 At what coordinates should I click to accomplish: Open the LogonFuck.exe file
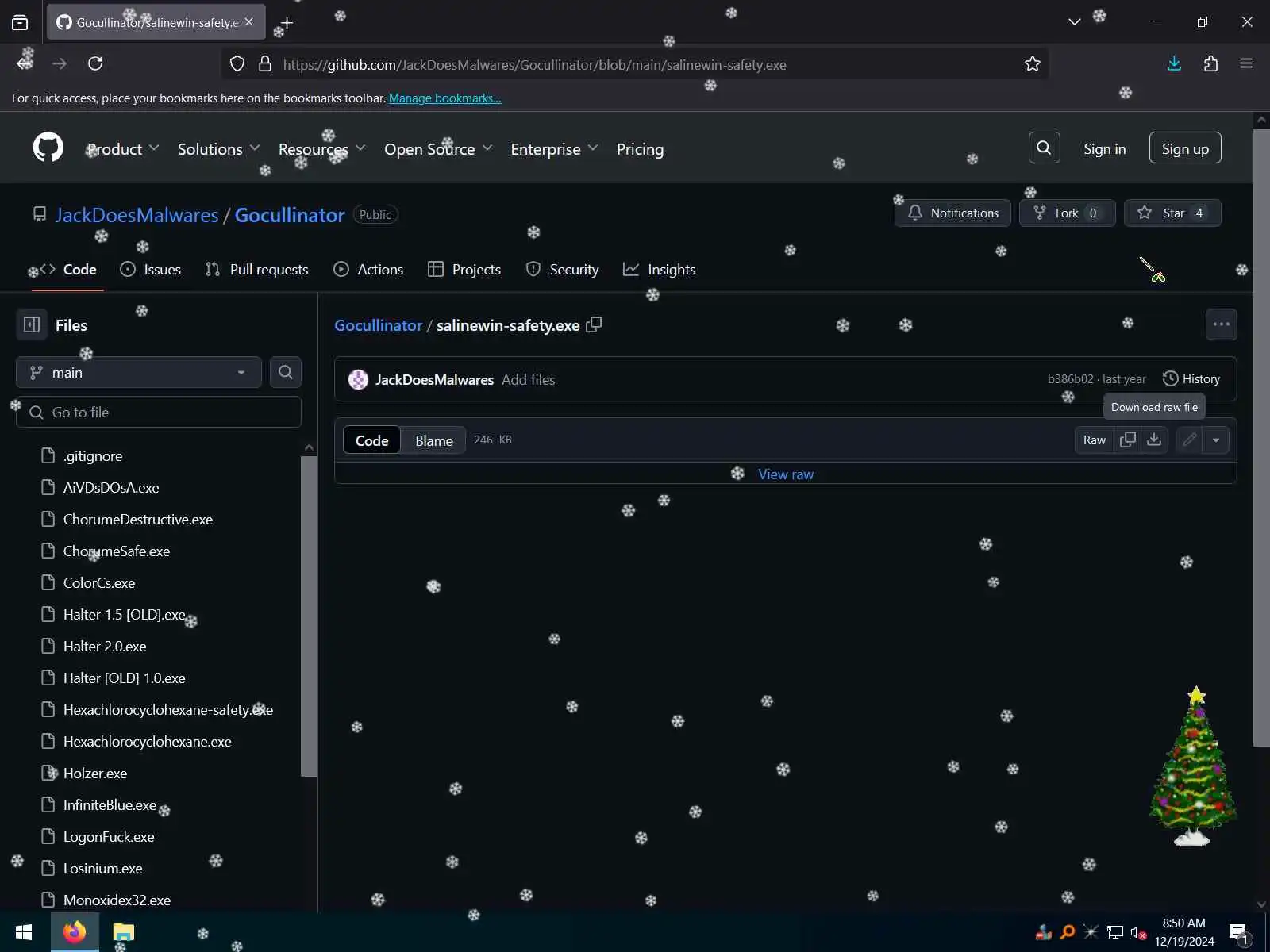(x=109, y=836)
